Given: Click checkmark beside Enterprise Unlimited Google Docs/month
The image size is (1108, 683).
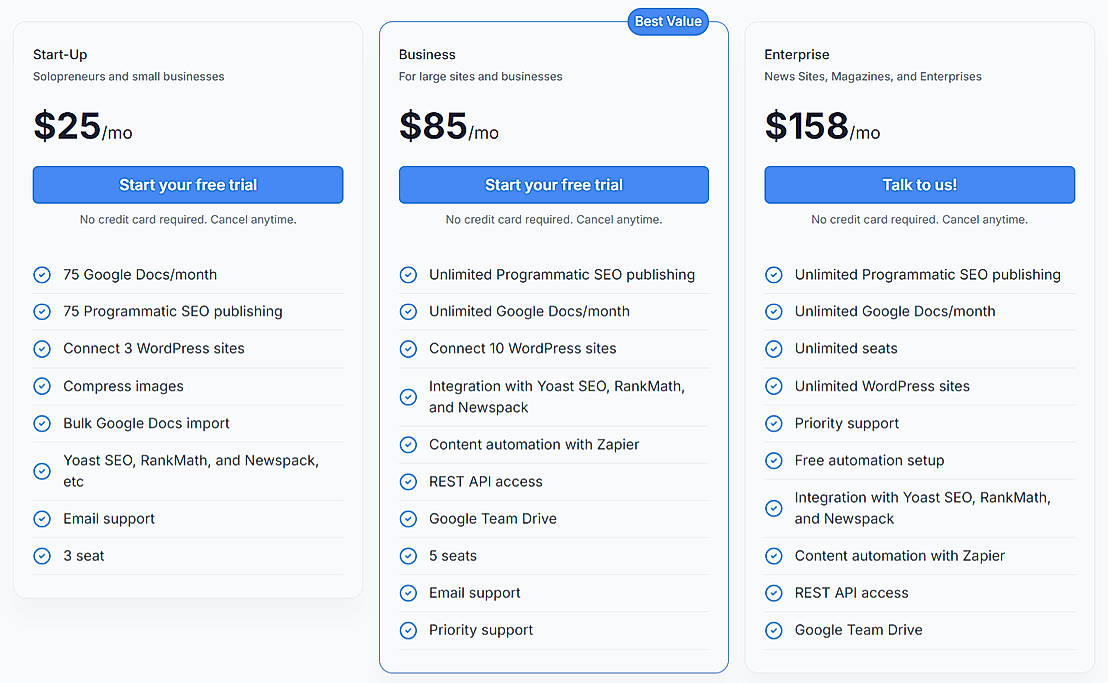Looking at the screenshot, I should coord(774,311).
